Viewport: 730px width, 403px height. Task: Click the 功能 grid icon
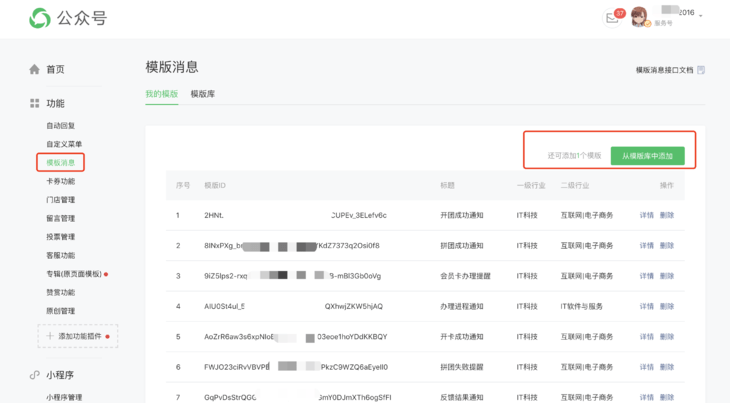click(34, 104)
